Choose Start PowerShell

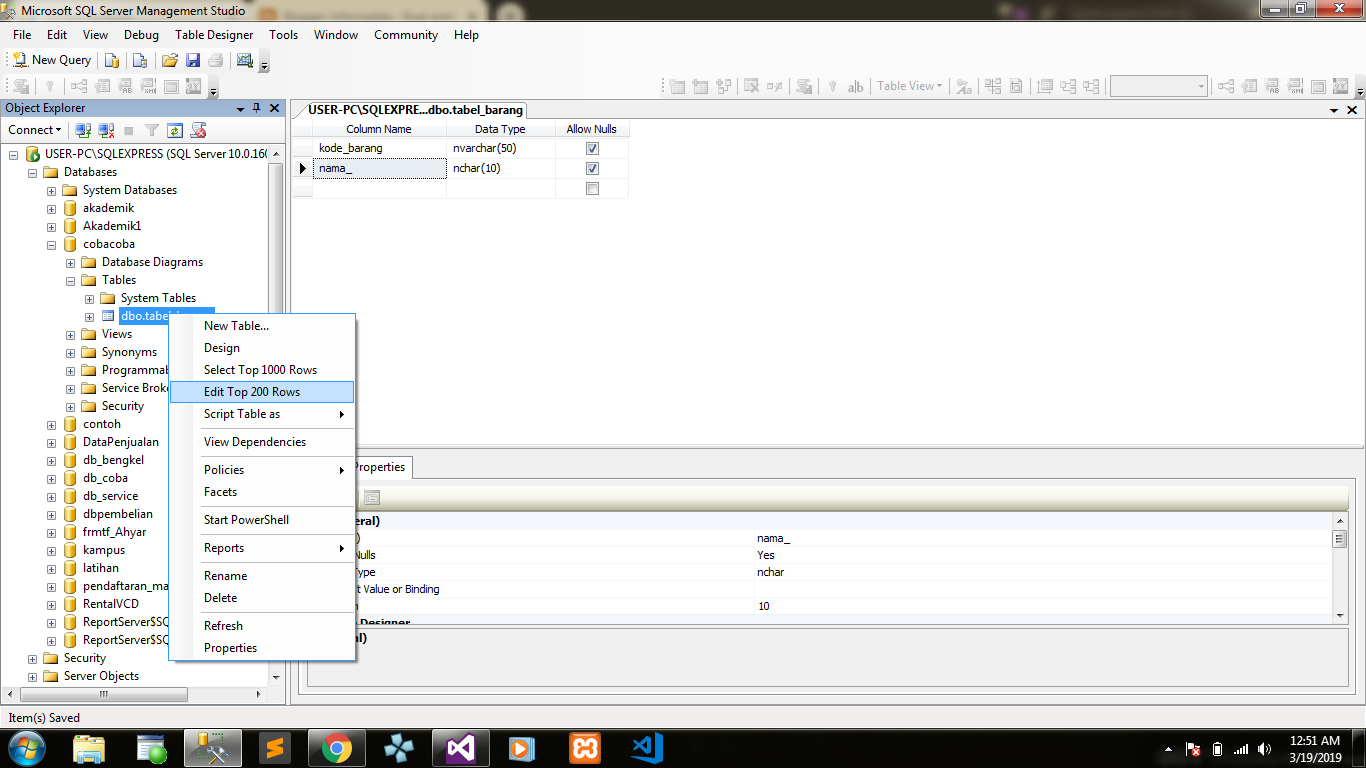tap(262, 520)
